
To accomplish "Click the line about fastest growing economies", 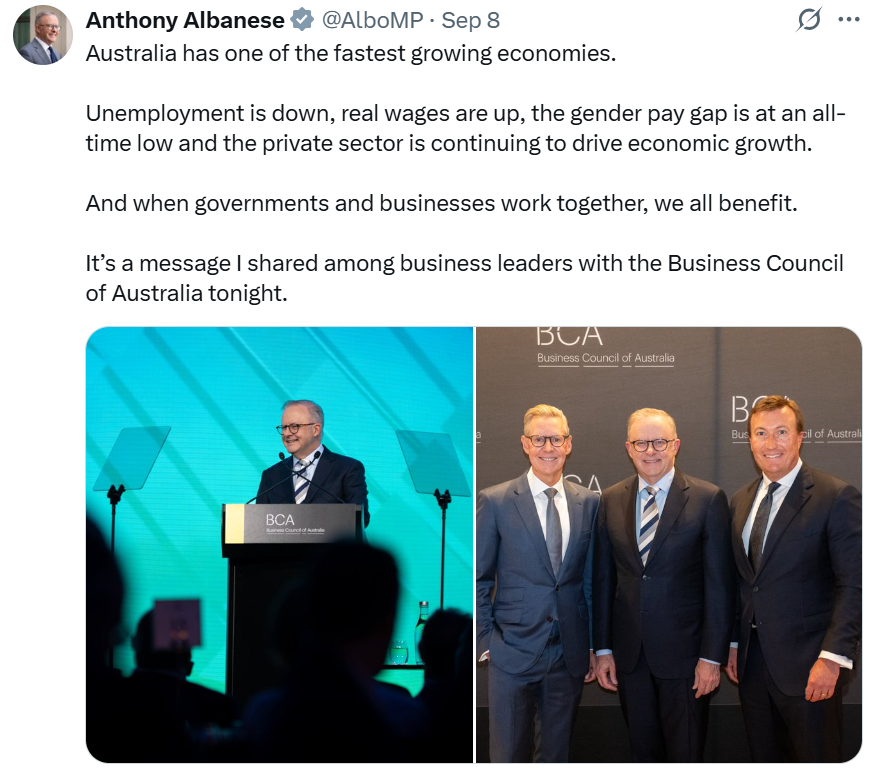I will pos(351,53).
